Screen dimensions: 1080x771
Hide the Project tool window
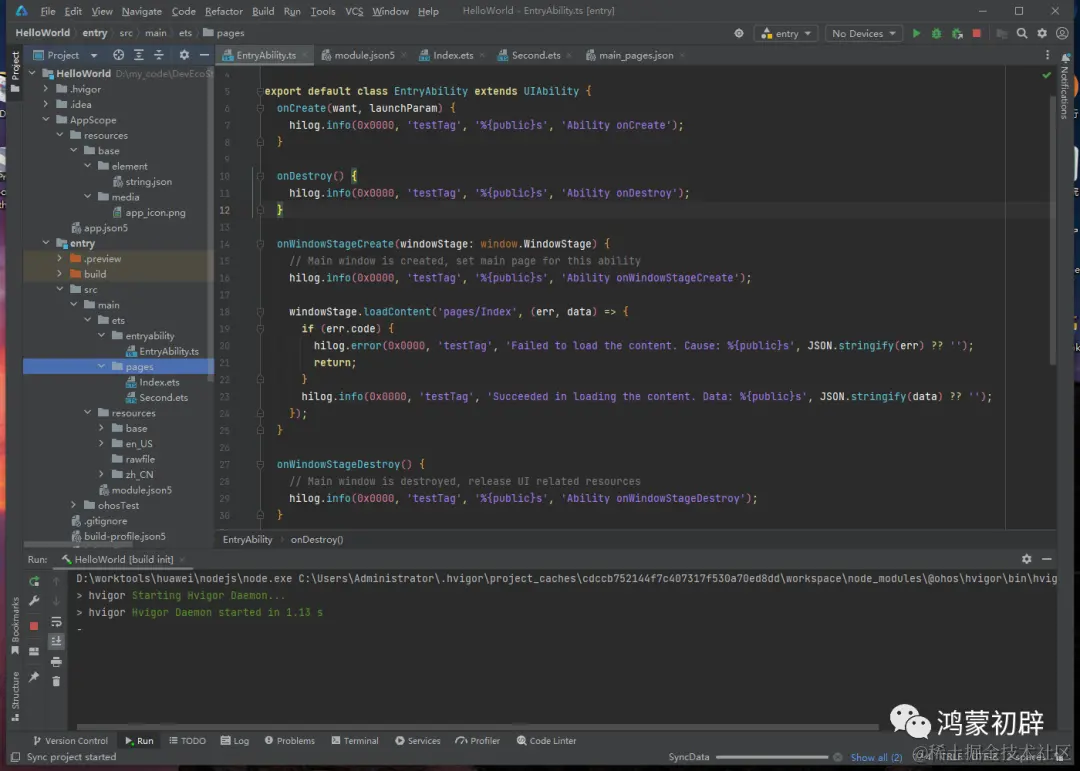point(204,55)
